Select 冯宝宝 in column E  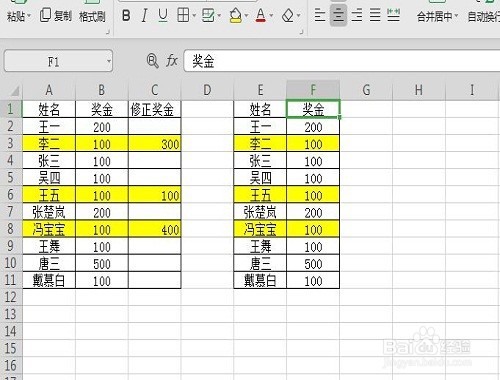[260, 229]
